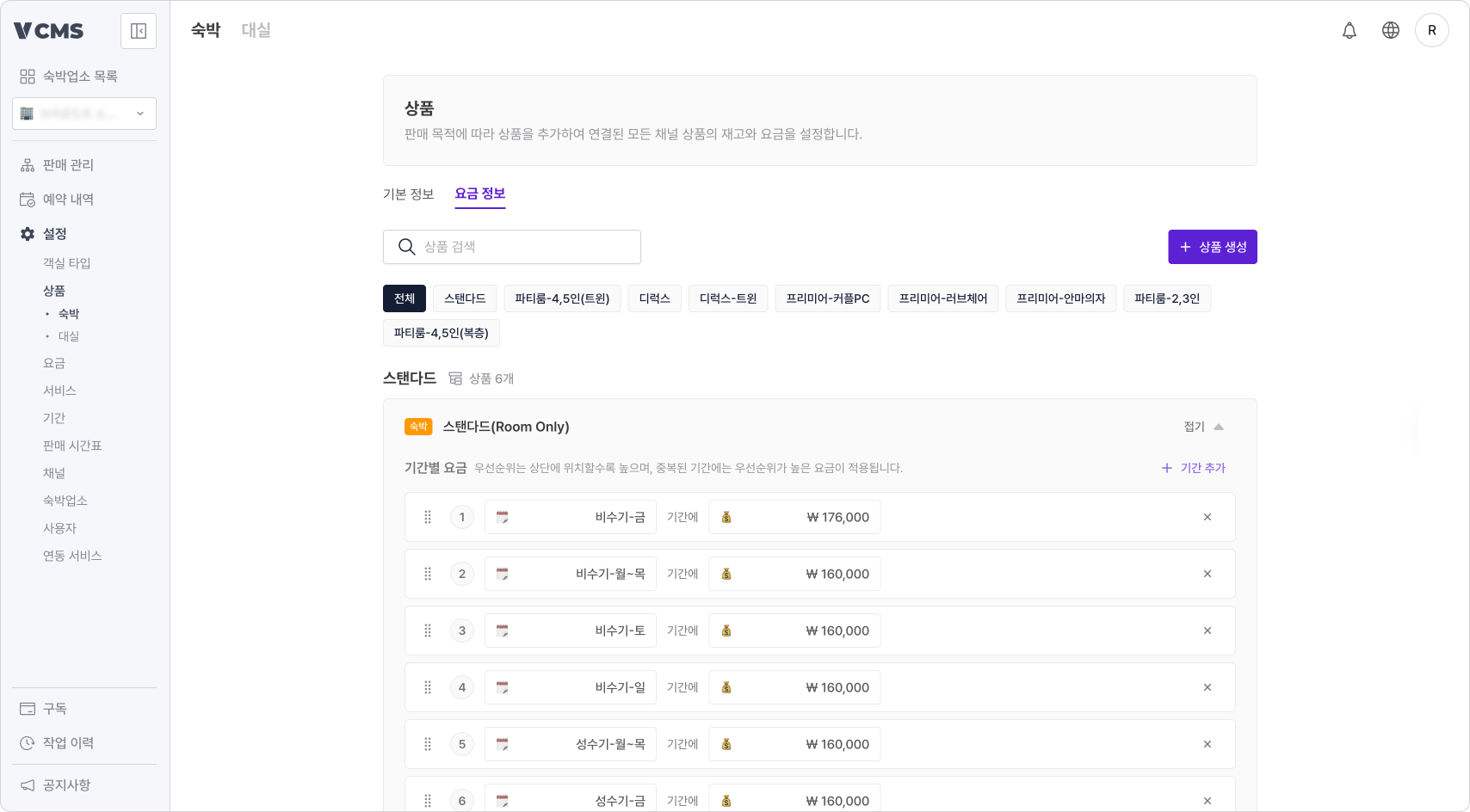Select 대실 sub-item in sidebar
This screenshot has width=1470, height=812.
pos(69,336)
